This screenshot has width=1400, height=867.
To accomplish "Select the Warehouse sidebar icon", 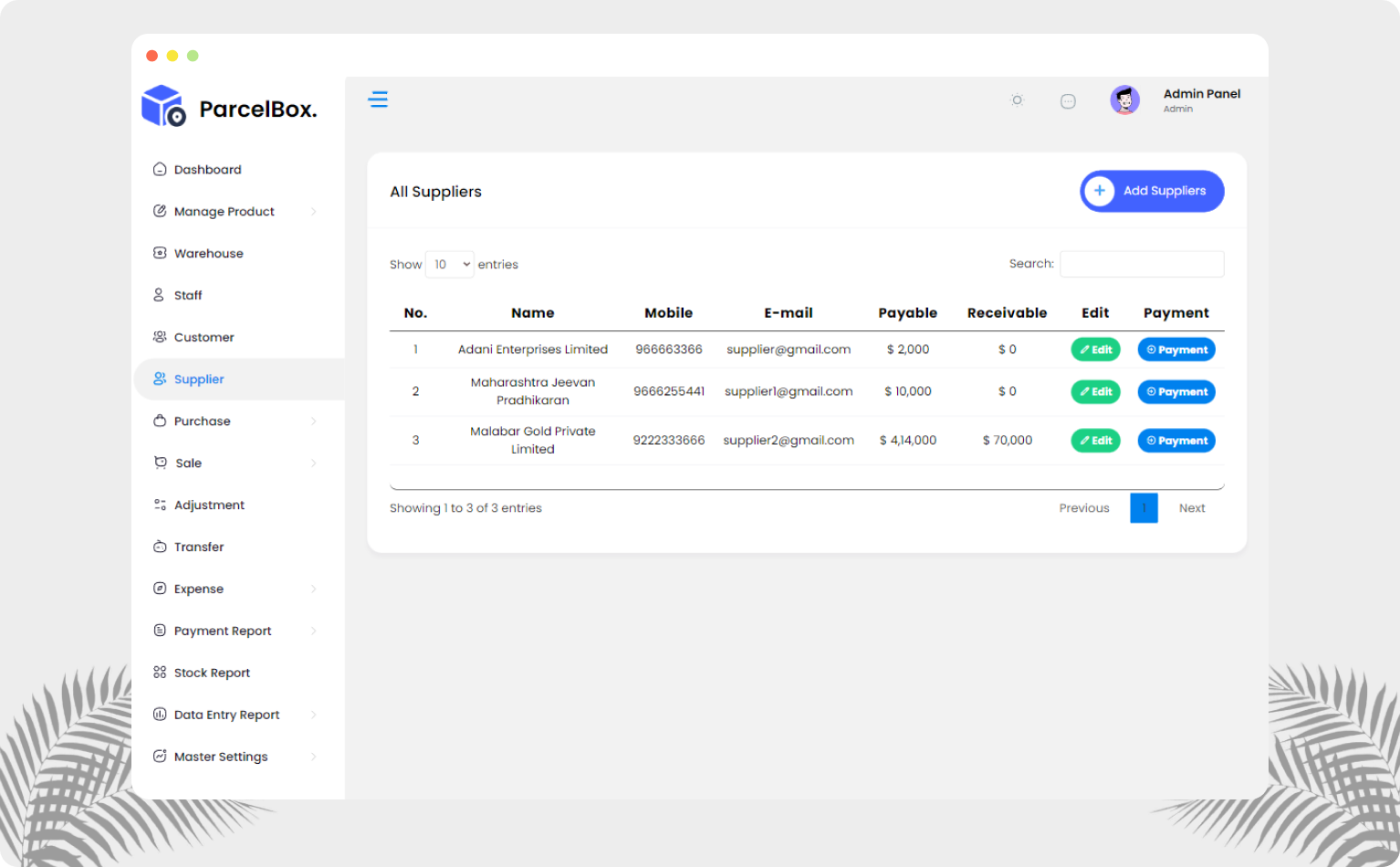I will 160,253.
